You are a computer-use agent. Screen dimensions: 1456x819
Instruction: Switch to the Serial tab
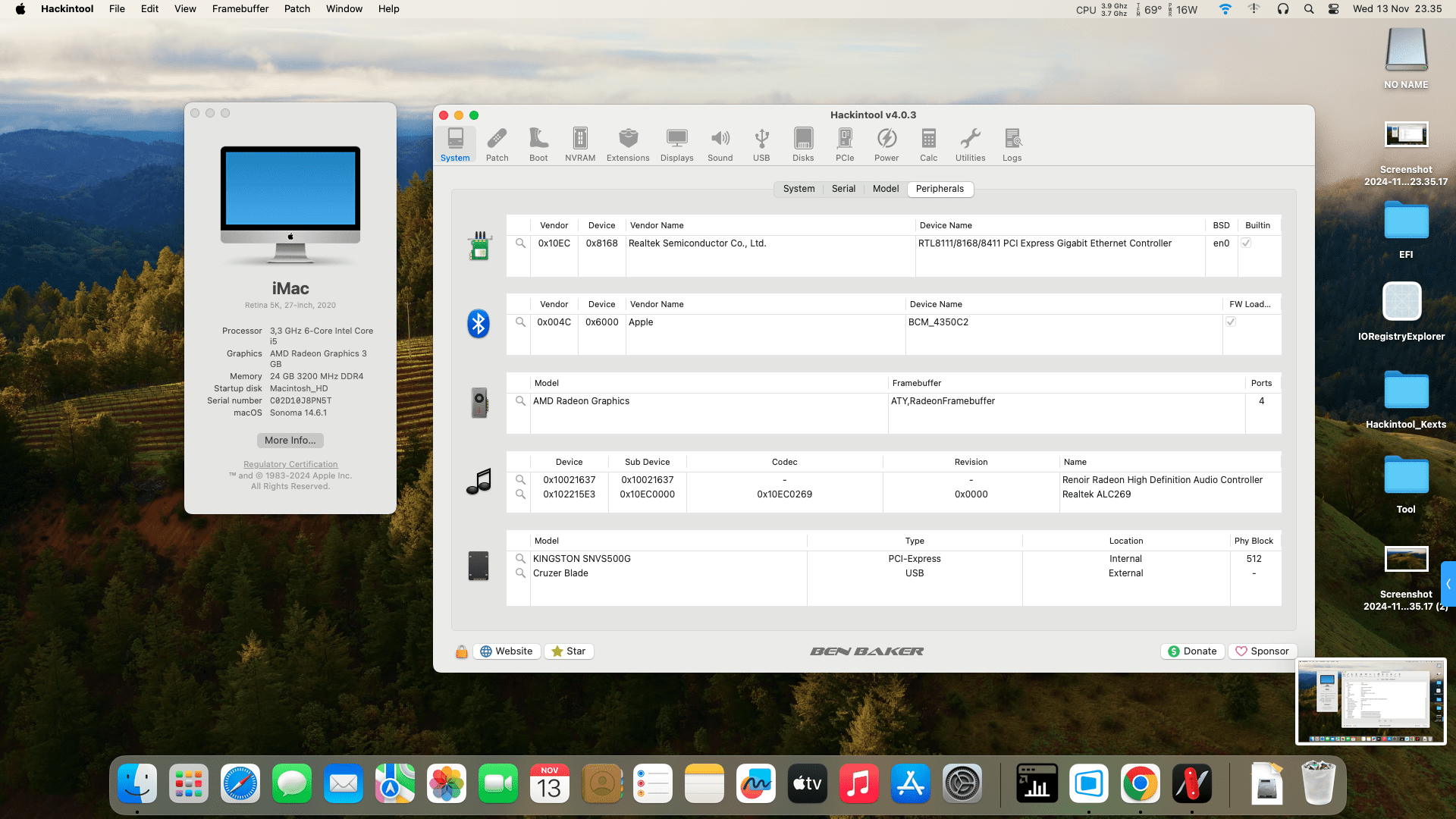pyautogui.click(x=843, y=189)
